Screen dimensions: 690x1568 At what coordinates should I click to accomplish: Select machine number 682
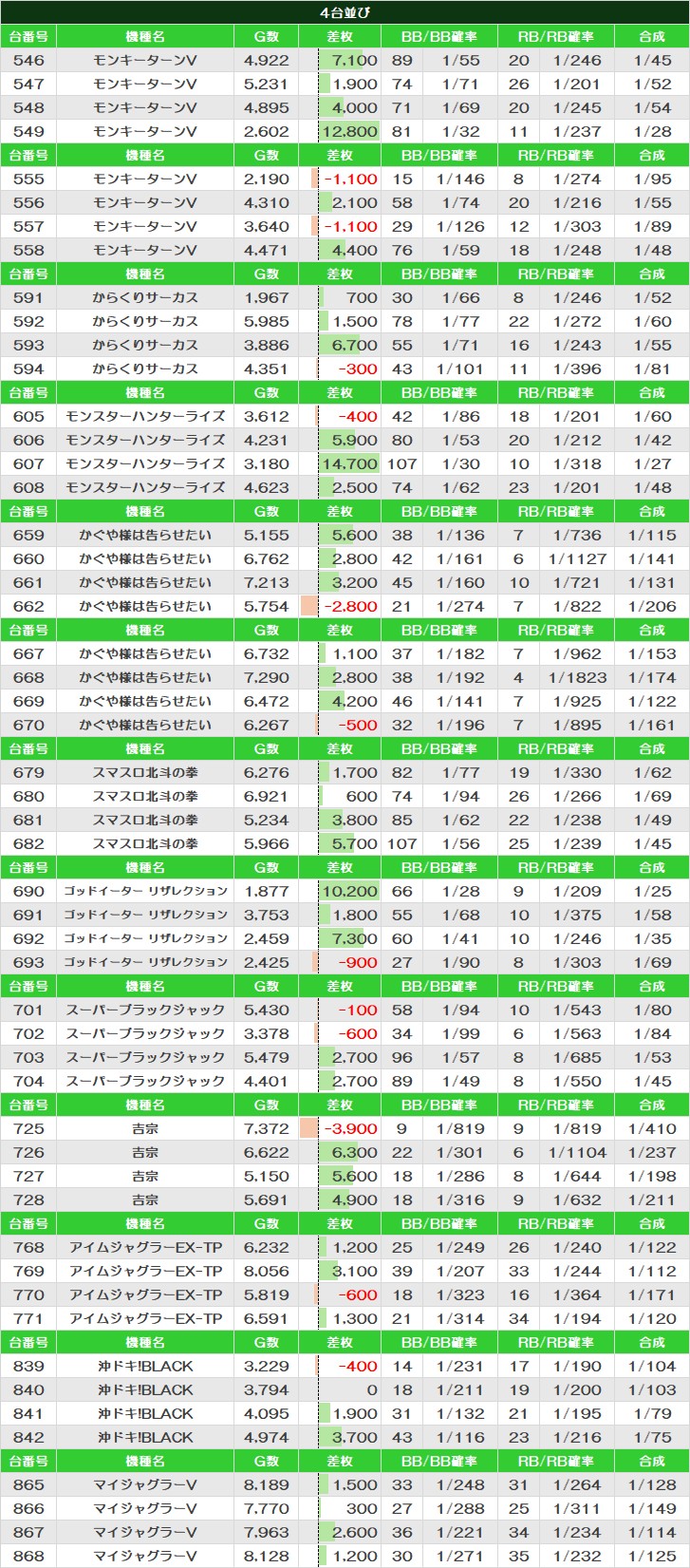pyautogui.click(x=28, y=843)
